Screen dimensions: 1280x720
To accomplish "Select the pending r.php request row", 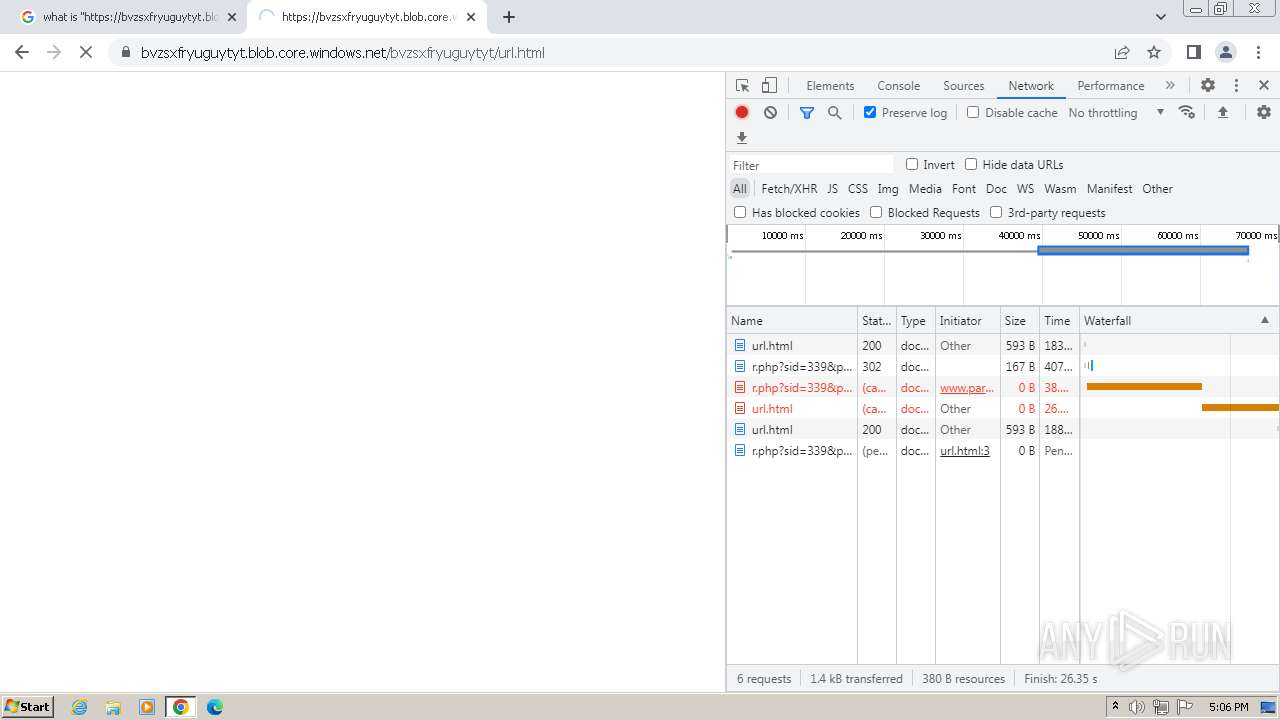I will pos(1003,451).
